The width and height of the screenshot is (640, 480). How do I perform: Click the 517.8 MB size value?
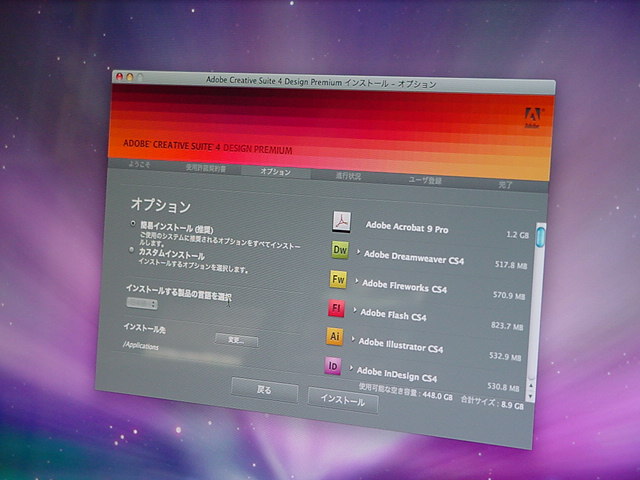point(511,265)
